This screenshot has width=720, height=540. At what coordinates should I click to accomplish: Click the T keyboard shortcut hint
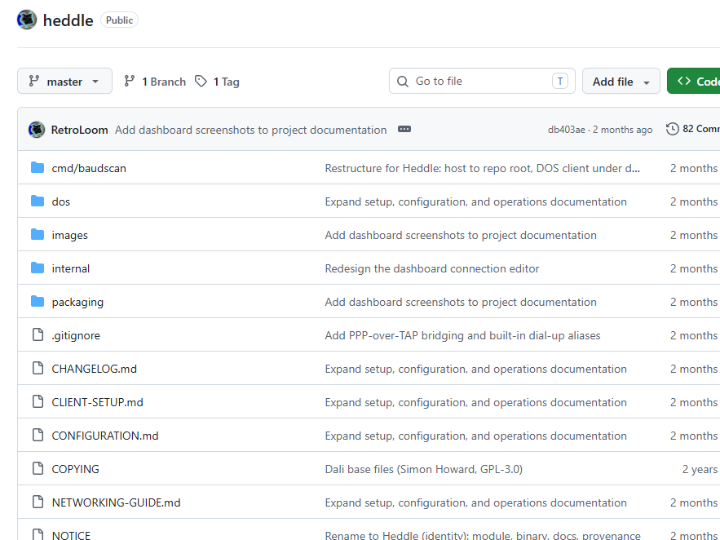click(560, 81)
